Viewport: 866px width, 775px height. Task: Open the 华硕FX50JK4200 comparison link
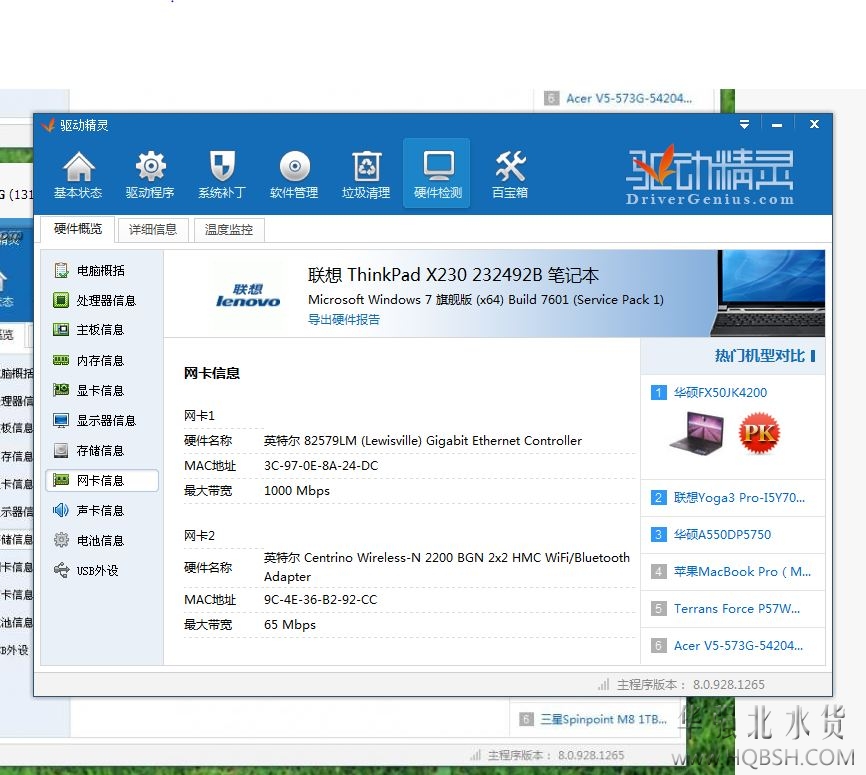tap(720, 393)
